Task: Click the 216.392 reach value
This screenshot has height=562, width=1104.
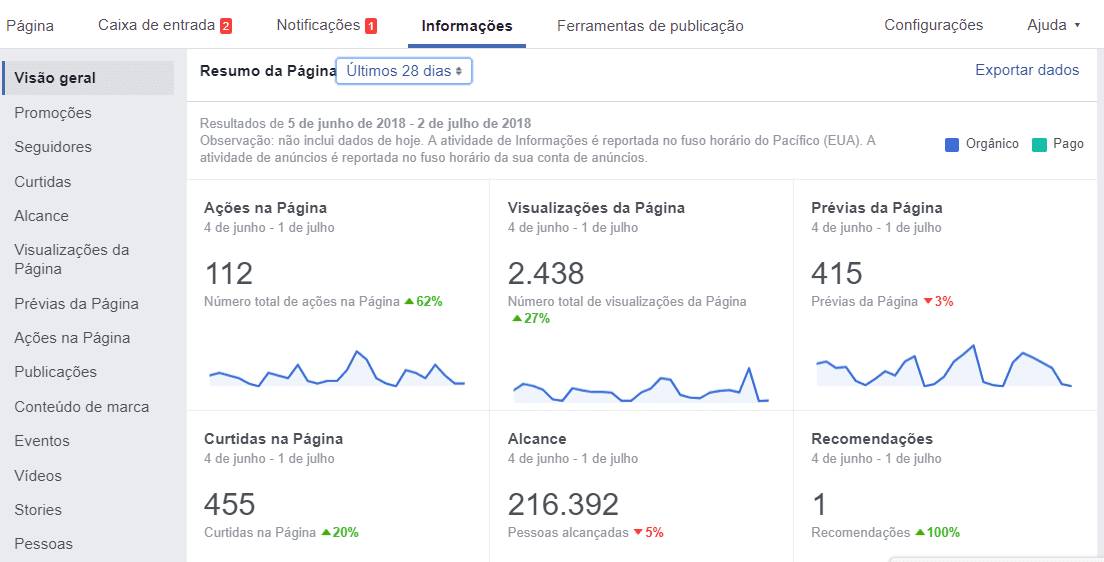Action: point(563,504)
